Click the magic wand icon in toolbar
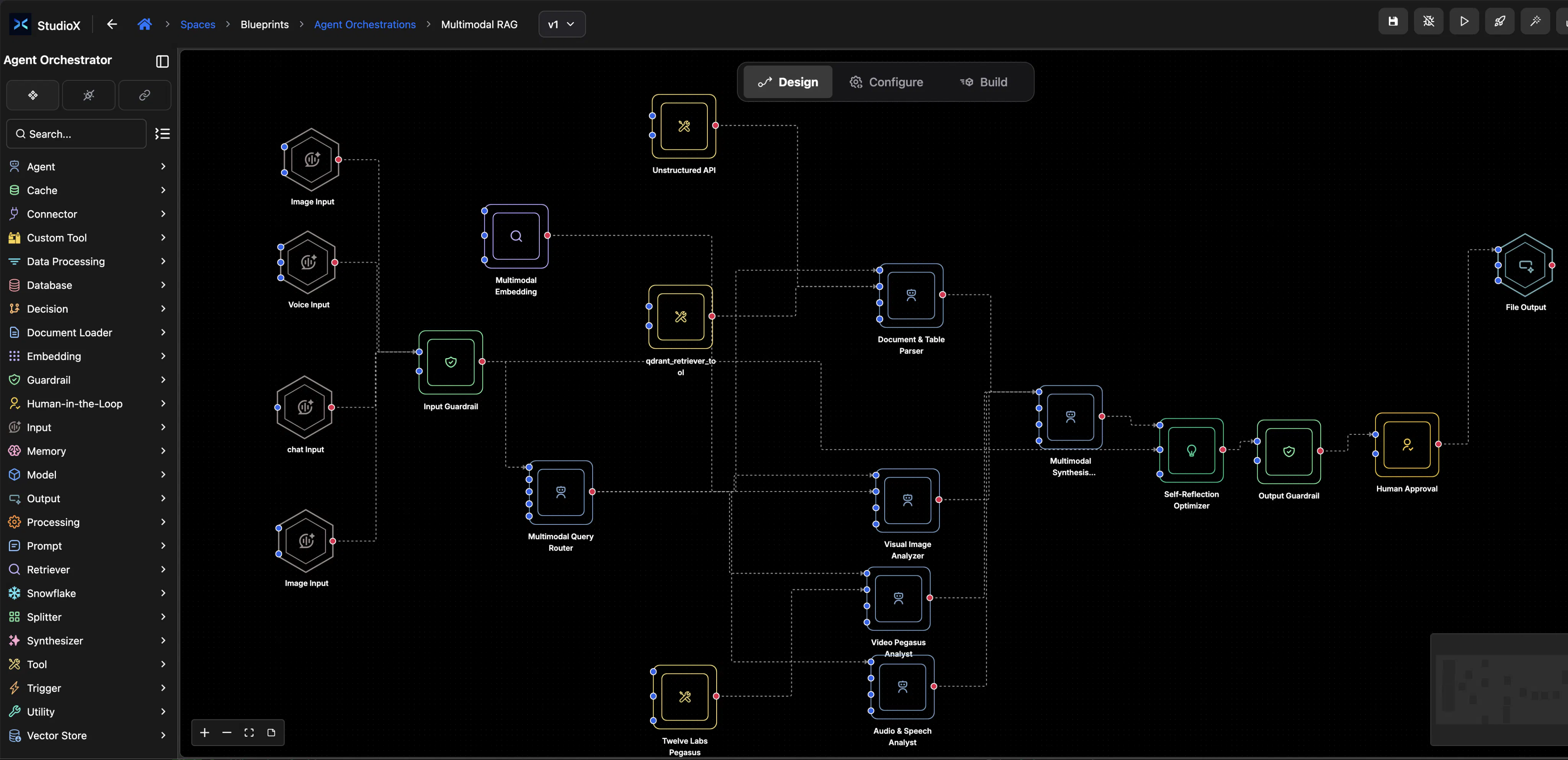 coord(1535,22)
